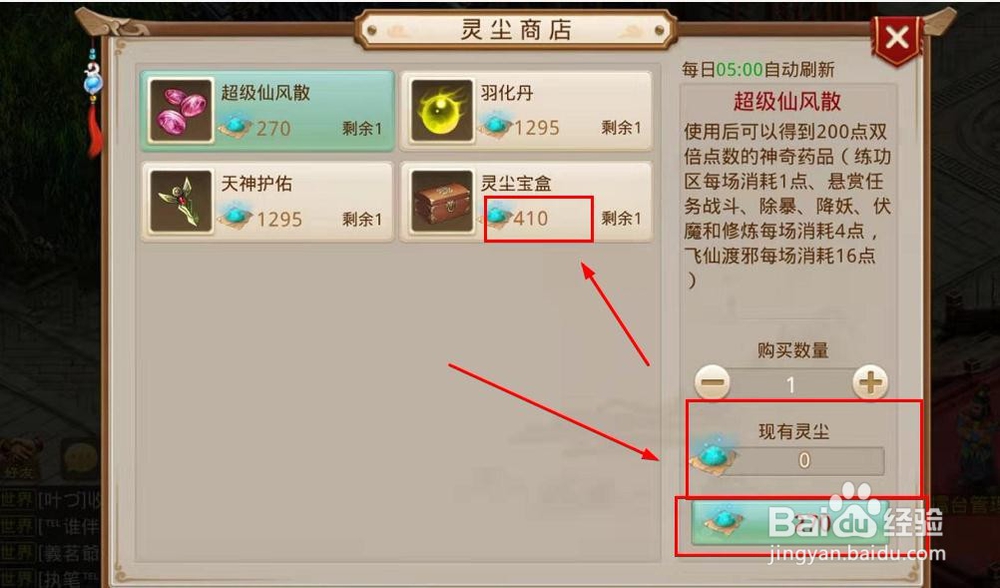This screenshot has height=588, width=1000.
Task: Click the purchase quantity field showing 1
Action: 791,384
